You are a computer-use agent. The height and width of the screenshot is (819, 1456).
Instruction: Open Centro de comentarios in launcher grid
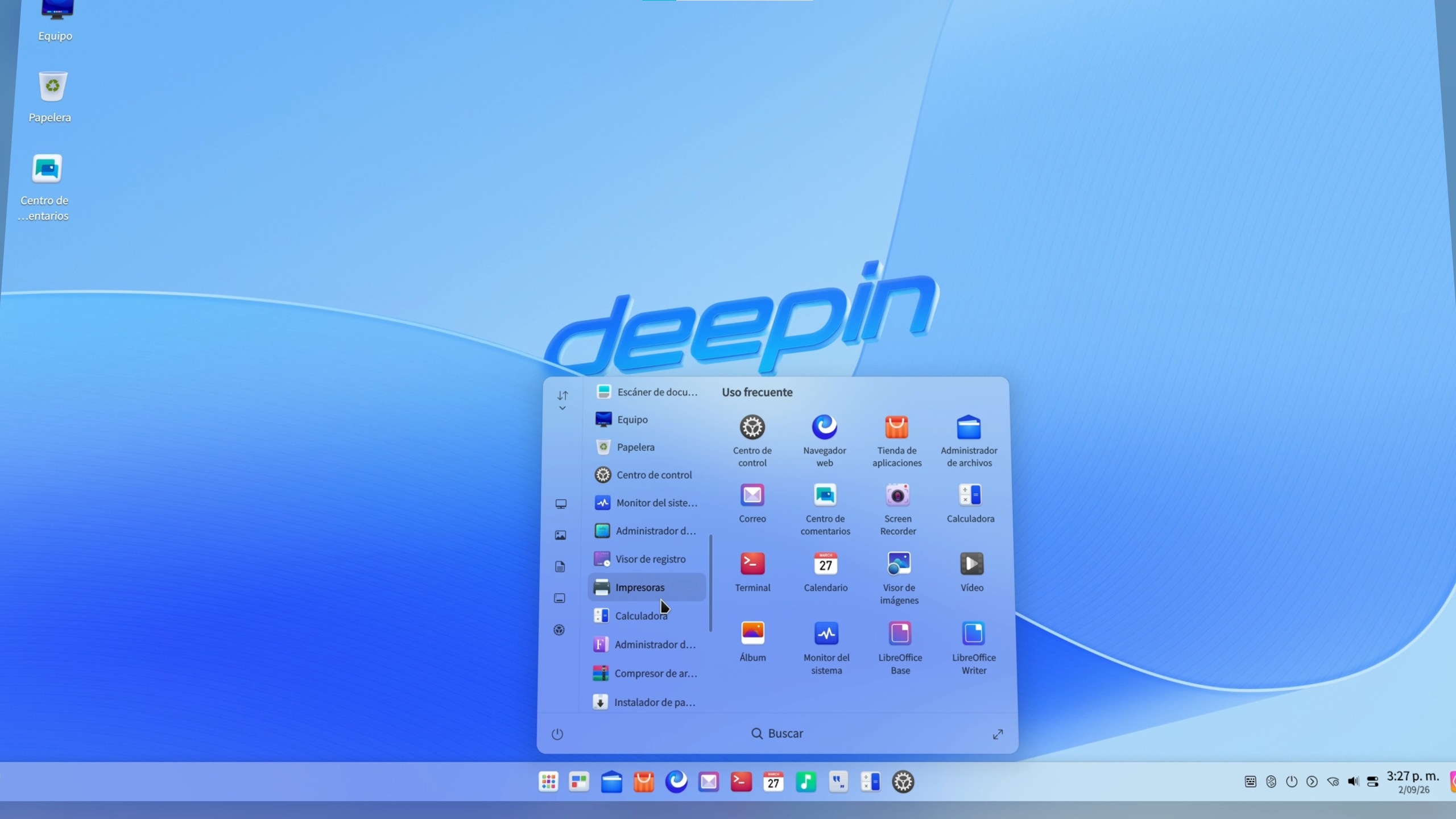[825, 509]
